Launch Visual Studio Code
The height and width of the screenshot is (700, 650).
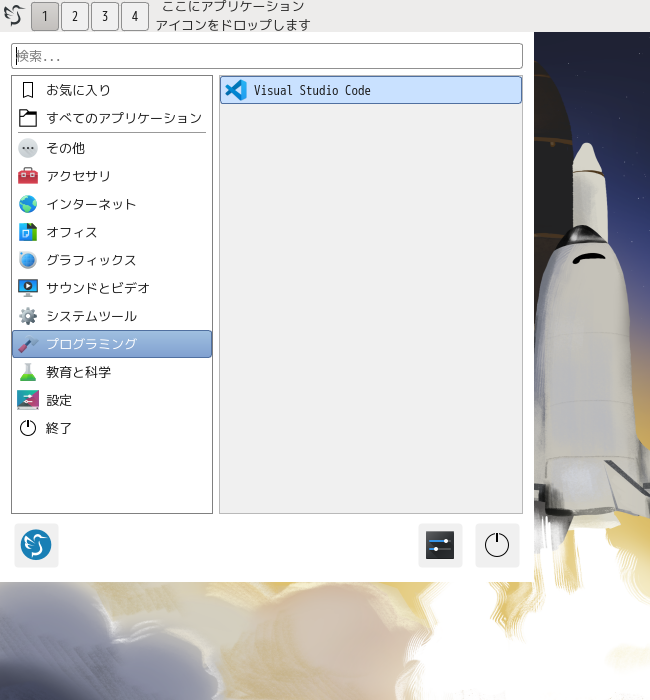[371, 90]
